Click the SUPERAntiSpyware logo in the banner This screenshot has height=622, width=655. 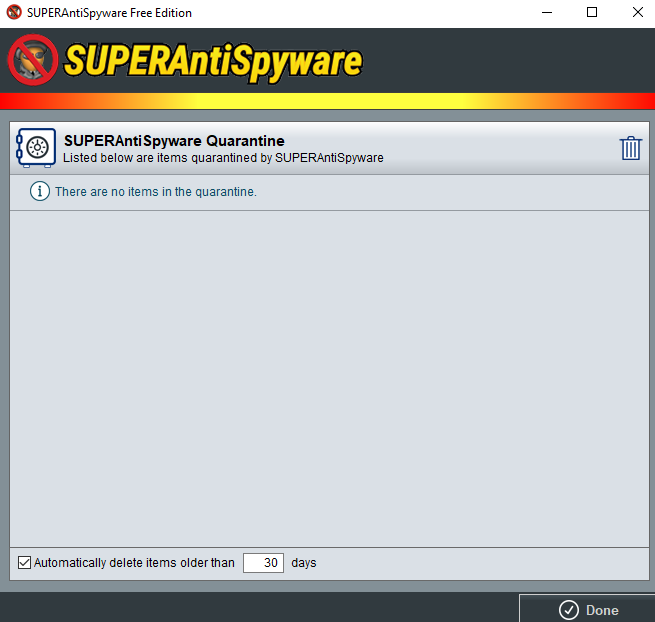185,61
